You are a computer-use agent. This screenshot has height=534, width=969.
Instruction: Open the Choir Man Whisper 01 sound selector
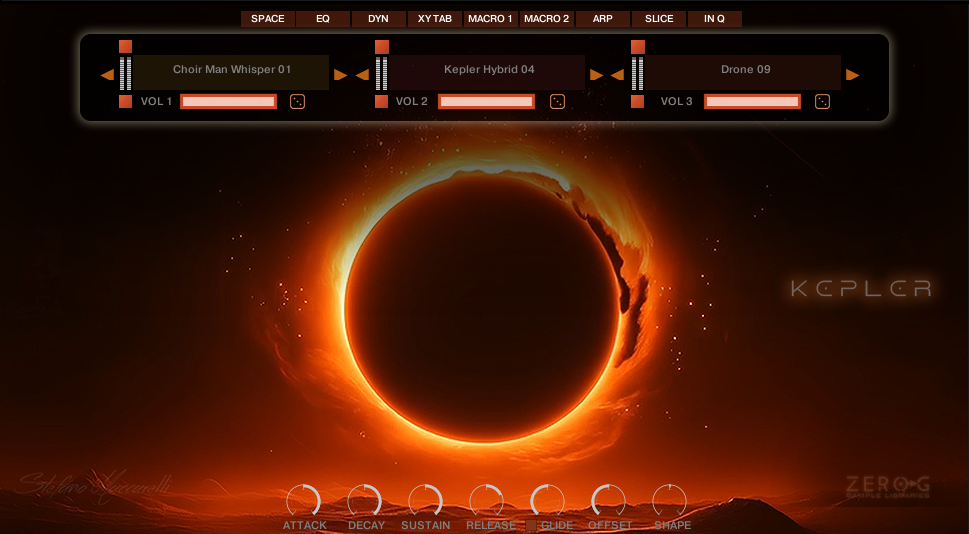232,70
